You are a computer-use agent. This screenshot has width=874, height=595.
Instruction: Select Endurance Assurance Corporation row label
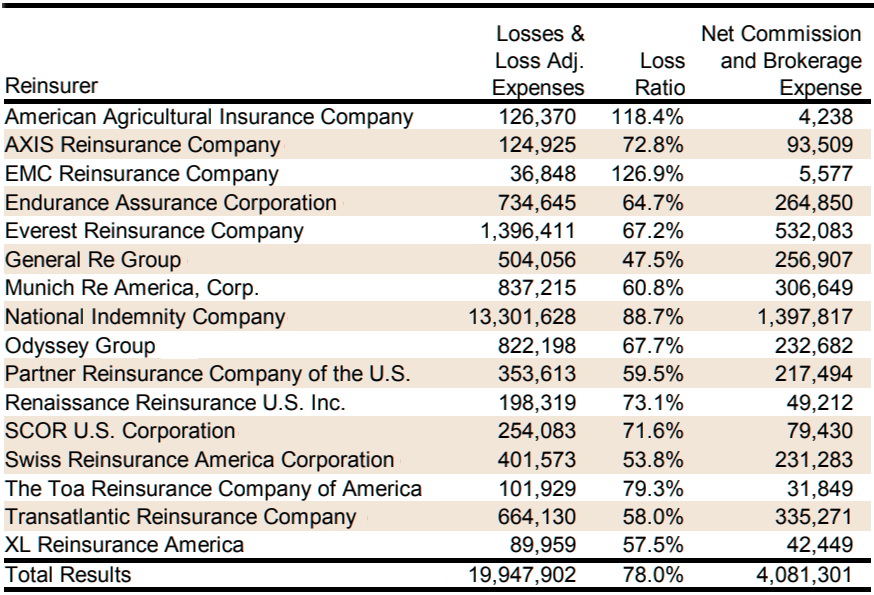(171, 202)
